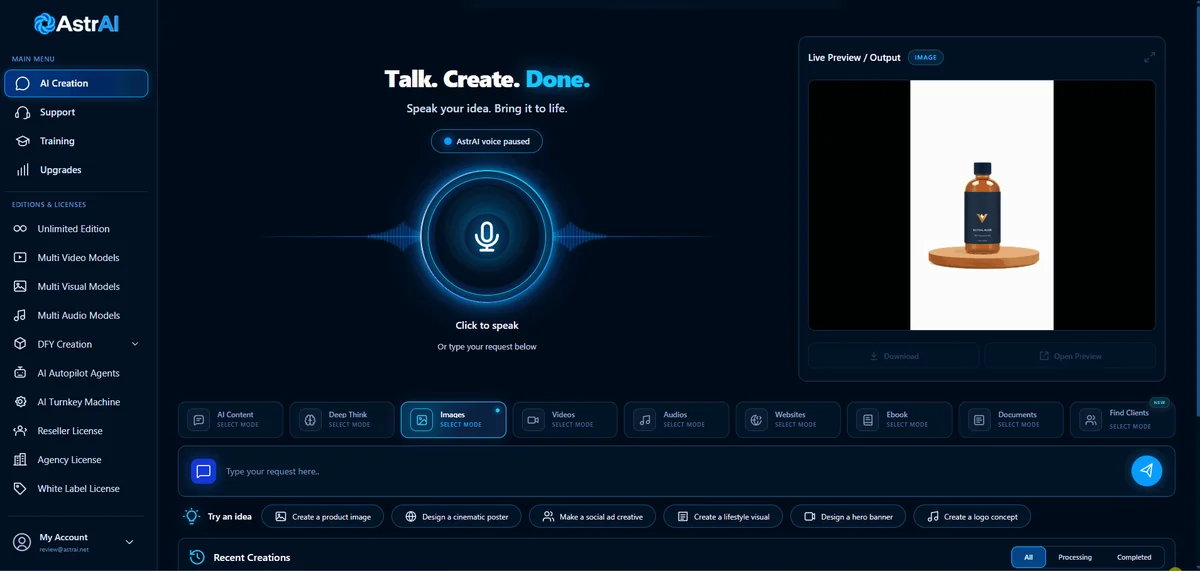Open Upgrades from sidebar
Viewport: 1200px width, 571px height.
[x=76, y=170]
